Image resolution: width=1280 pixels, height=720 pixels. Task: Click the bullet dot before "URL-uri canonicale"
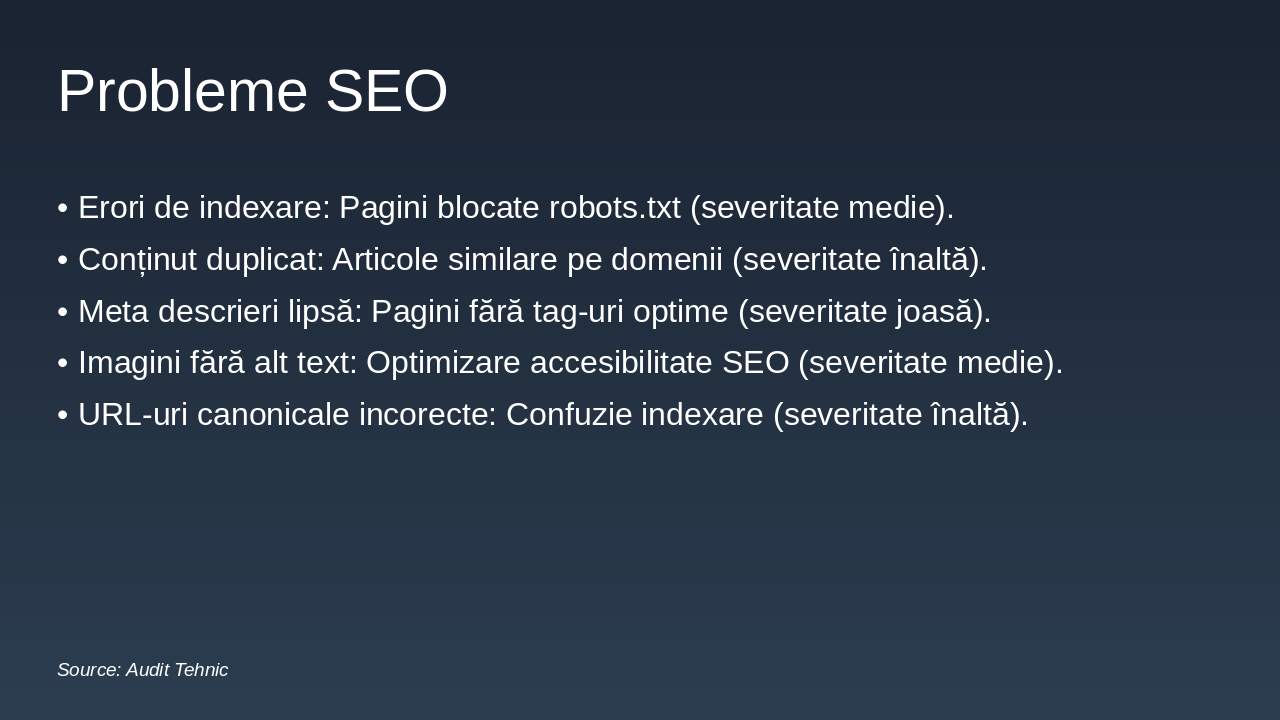coord(63,416)
